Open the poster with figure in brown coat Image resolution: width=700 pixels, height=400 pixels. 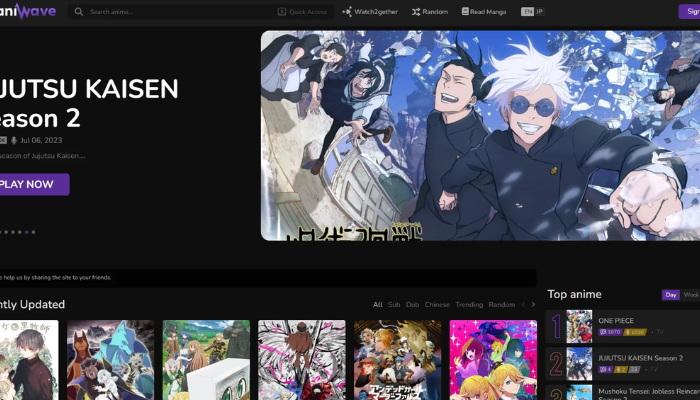coord(302,360)
